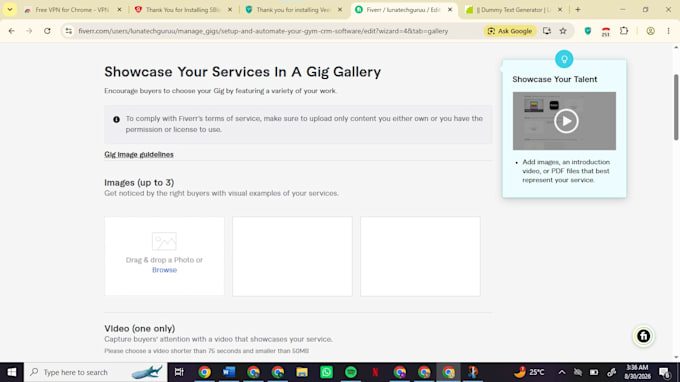Open a new browser tab
The width and height of the screenshot is (680, 382).
pyautogui.click(x=578, y=10)
